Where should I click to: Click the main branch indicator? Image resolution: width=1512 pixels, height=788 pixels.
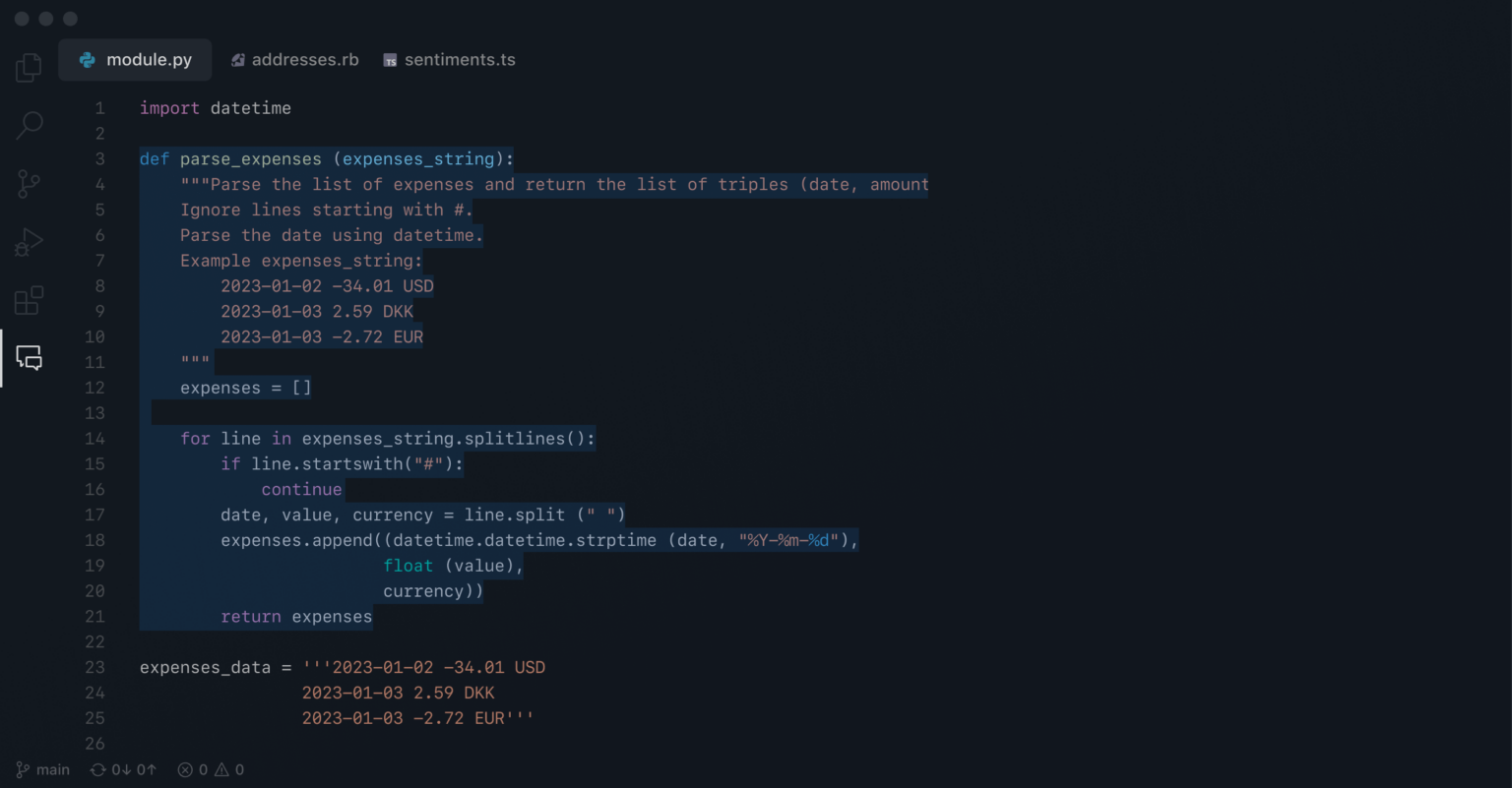pyautogui.click(x=43, y=769)
